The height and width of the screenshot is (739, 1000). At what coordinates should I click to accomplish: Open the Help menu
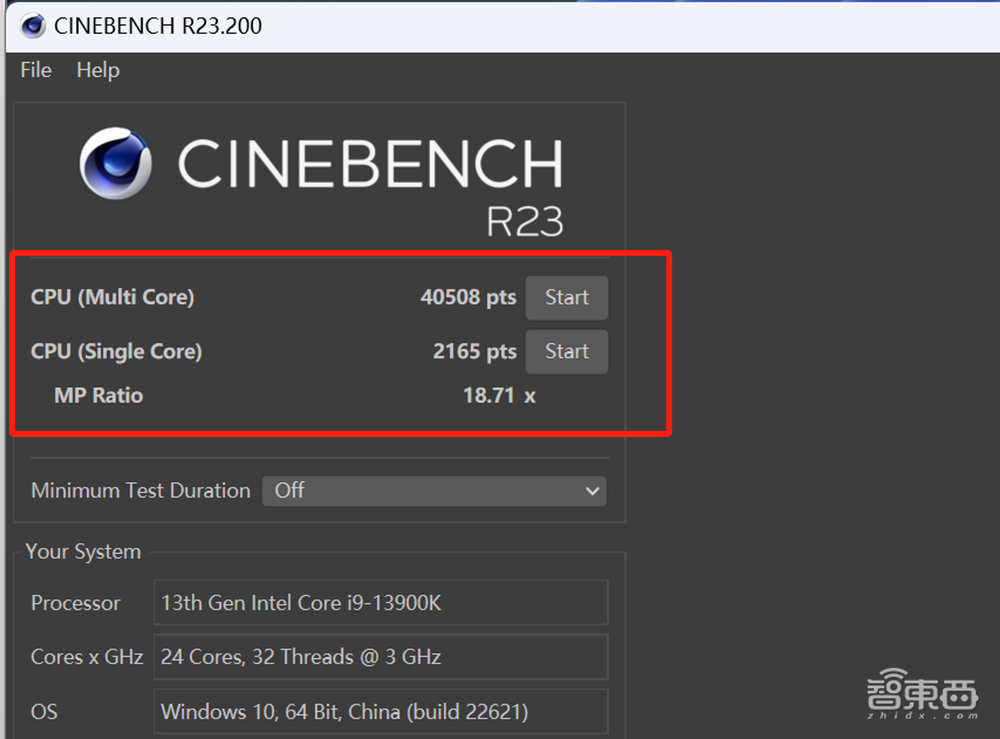click(x=98, y=70)
